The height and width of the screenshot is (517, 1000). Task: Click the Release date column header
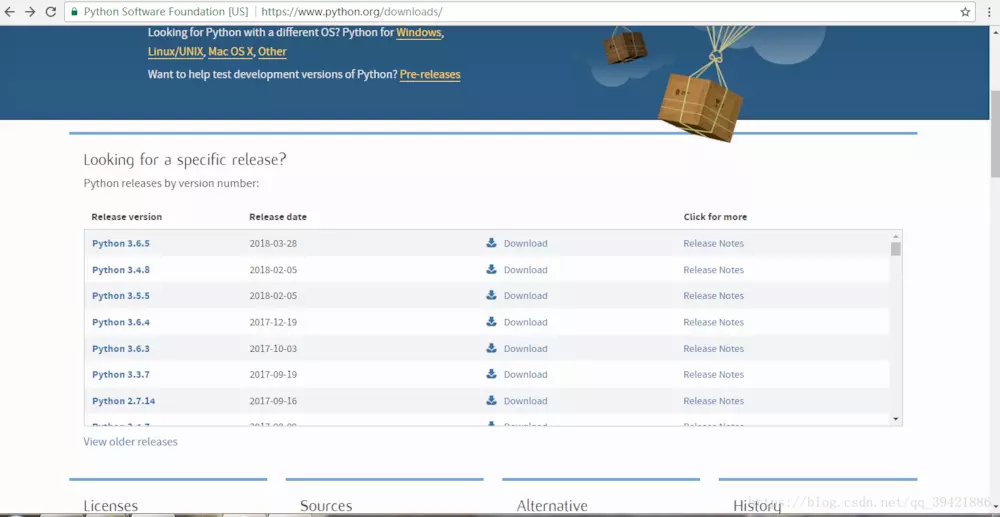tap(277, 217)
